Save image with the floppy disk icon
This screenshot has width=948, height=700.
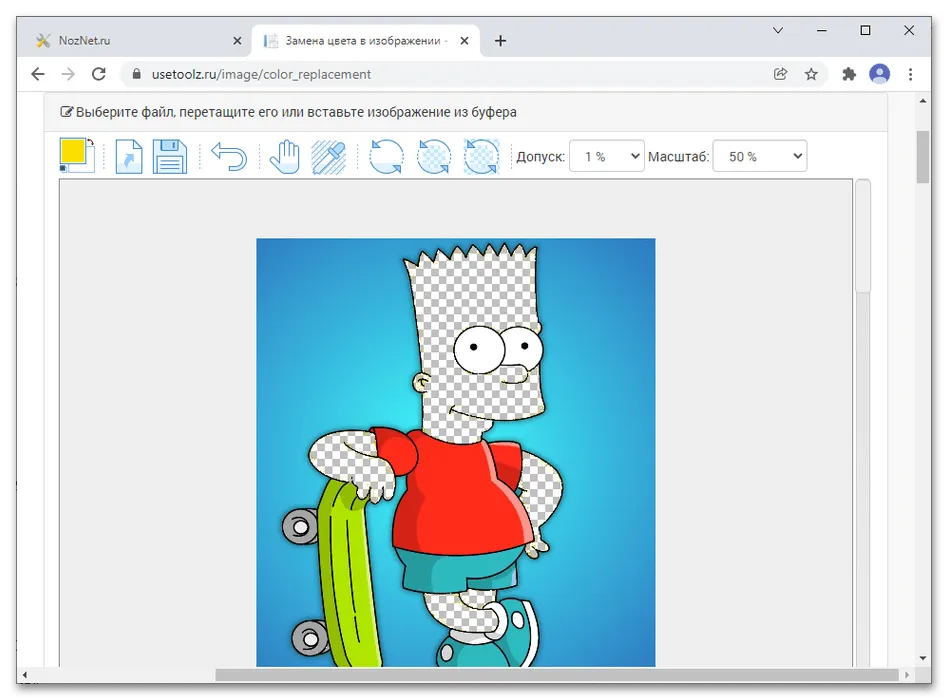coord(170,157)
